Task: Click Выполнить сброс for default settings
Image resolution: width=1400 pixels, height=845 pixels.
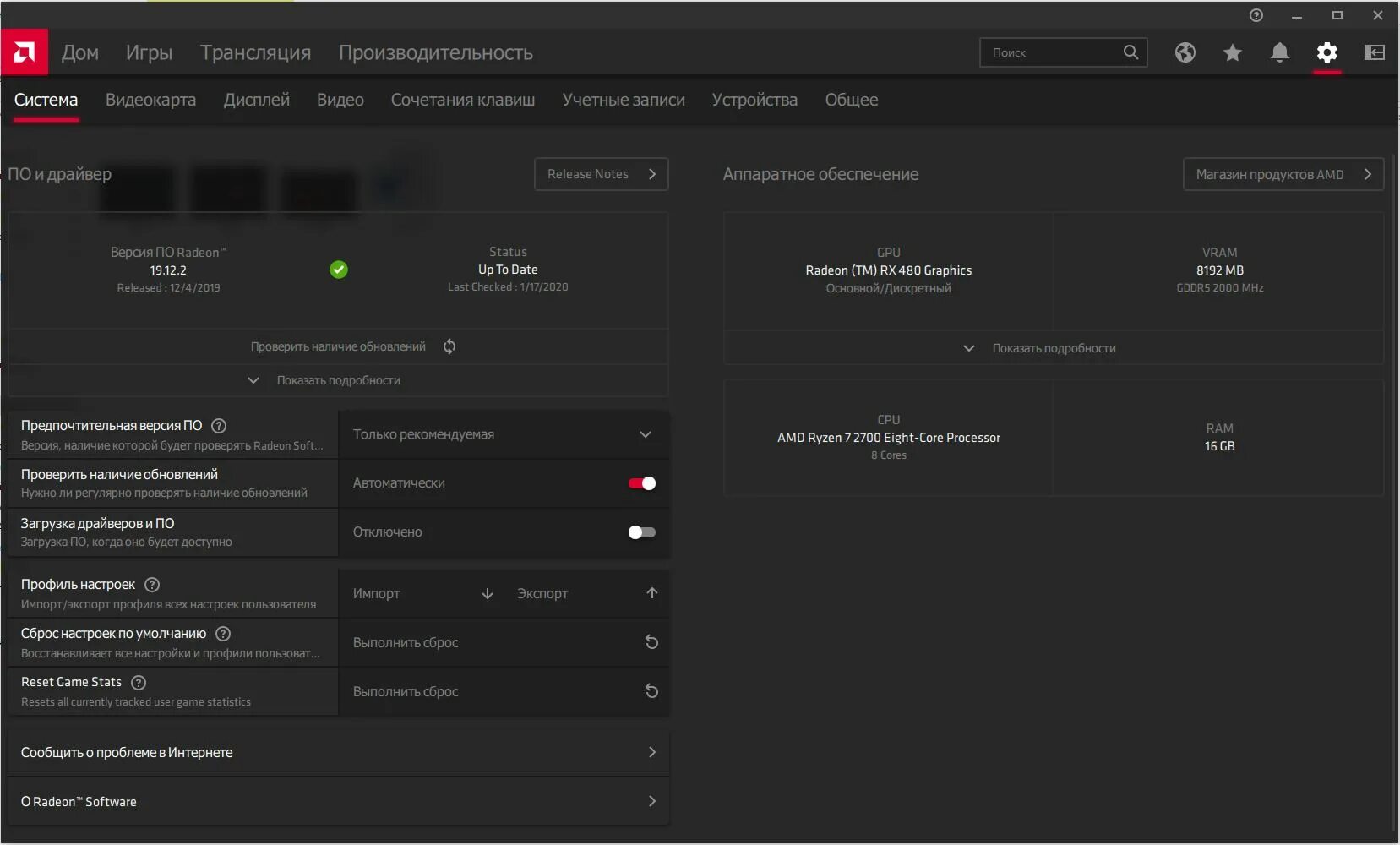Action: point(504,642)
